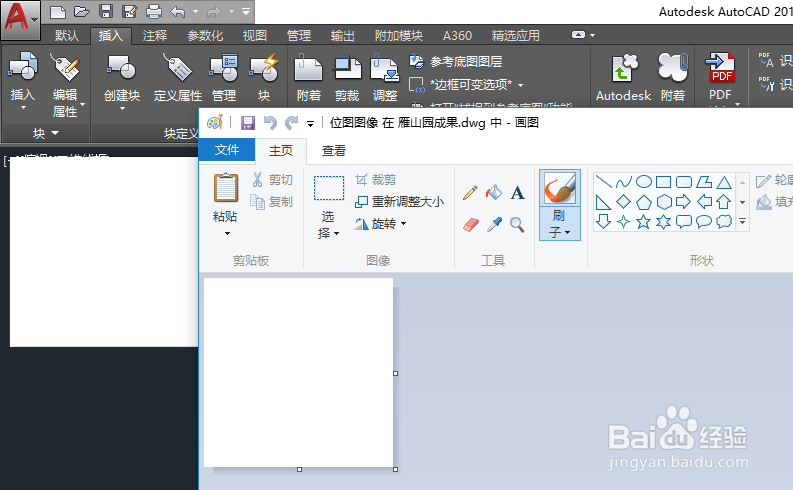Click Resize button in Paint
The width and height of the screenshot is (793, 490).
[x=400, y=202]
